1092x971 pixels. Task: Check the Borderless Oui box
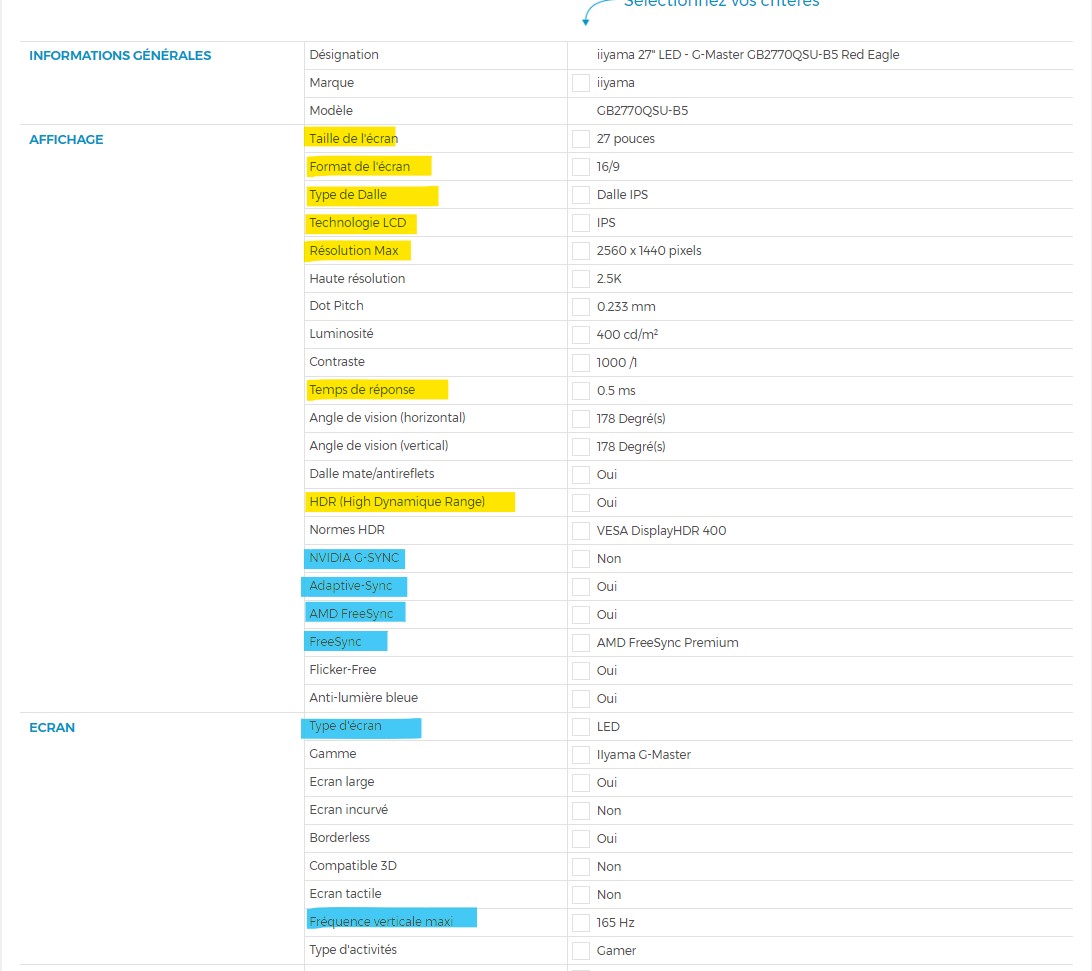coord(581,838)
